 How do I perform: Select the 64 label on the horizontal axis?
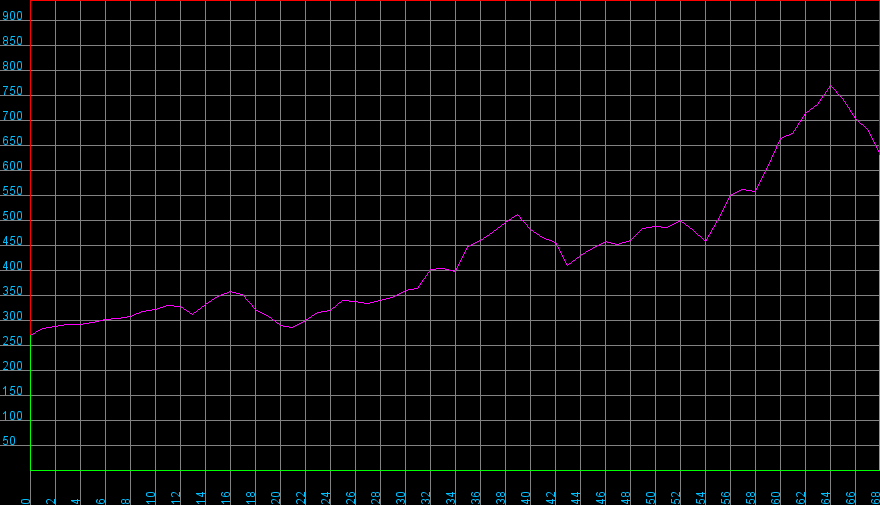826,498
